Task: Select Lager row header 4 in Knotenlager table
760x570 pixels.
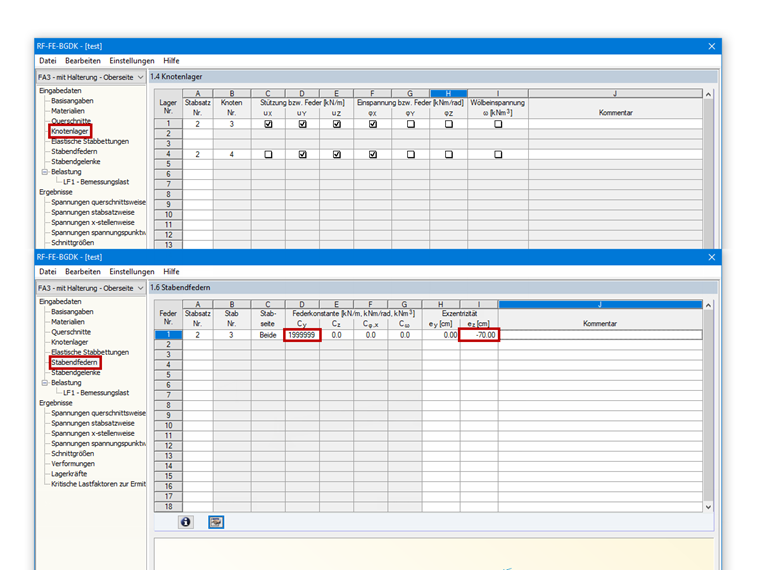Action: click(x=168, y=154)
